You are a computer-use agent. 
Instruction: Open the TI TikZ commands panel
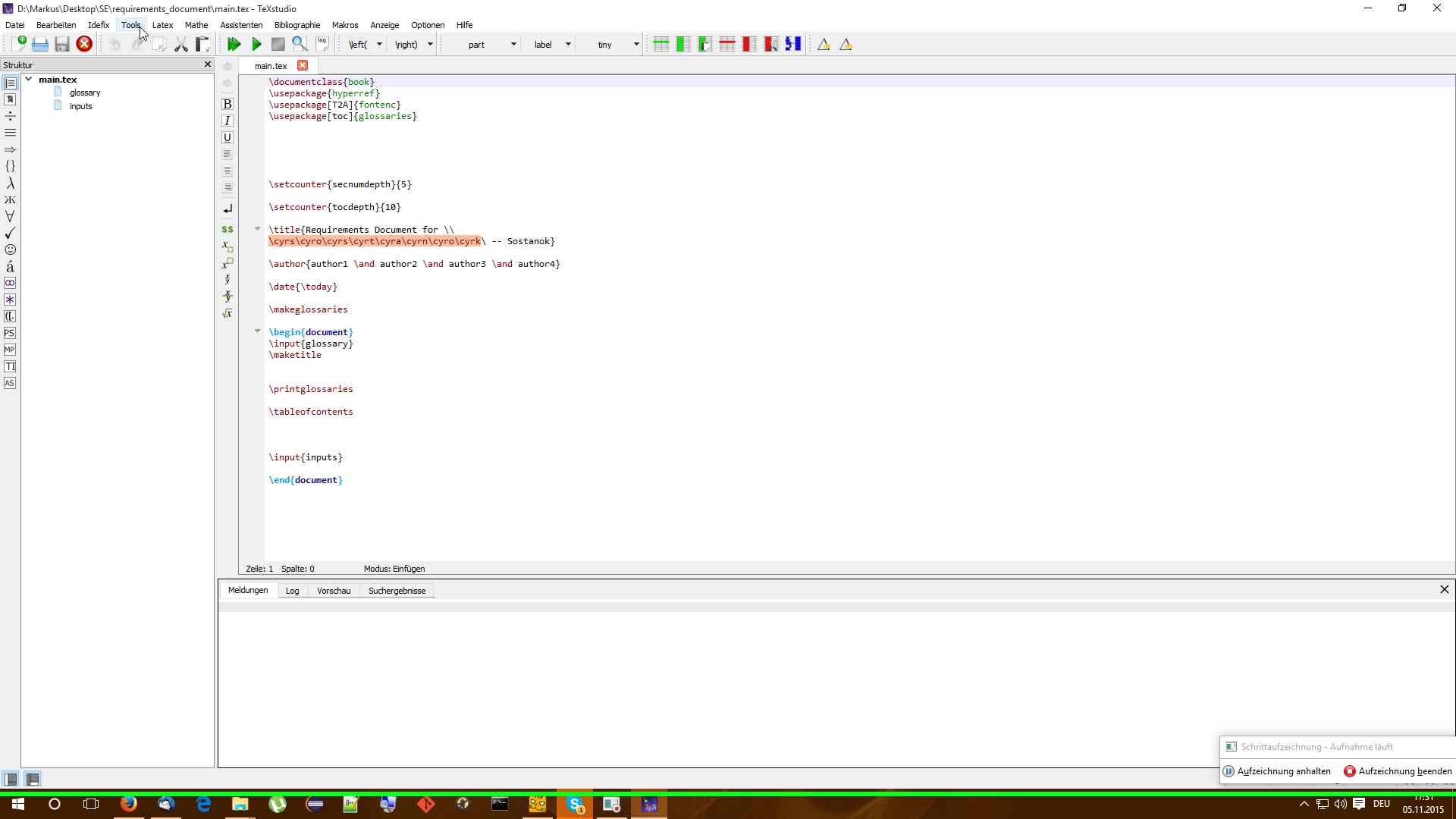[10, 366]
